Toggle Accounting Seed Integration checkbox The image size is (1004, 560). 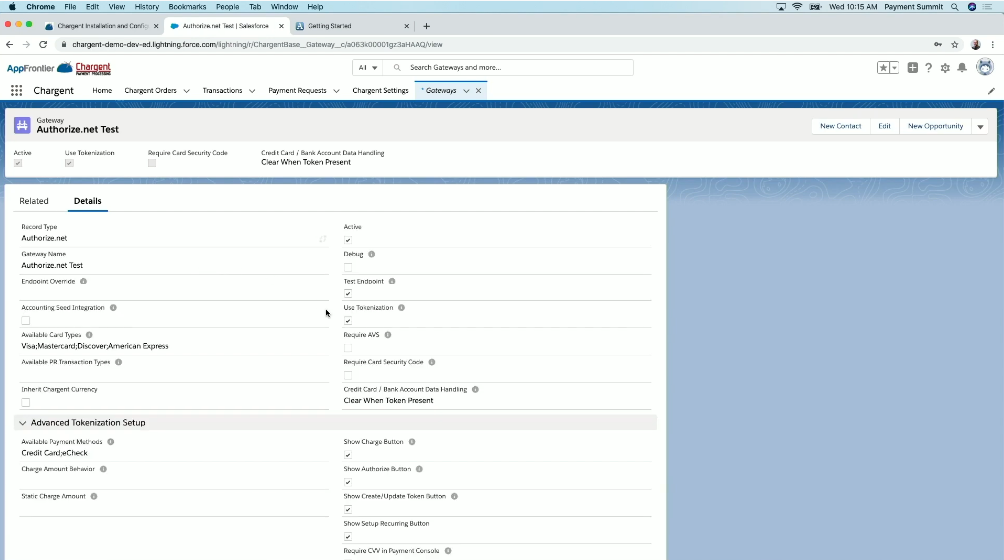(26, 321)
